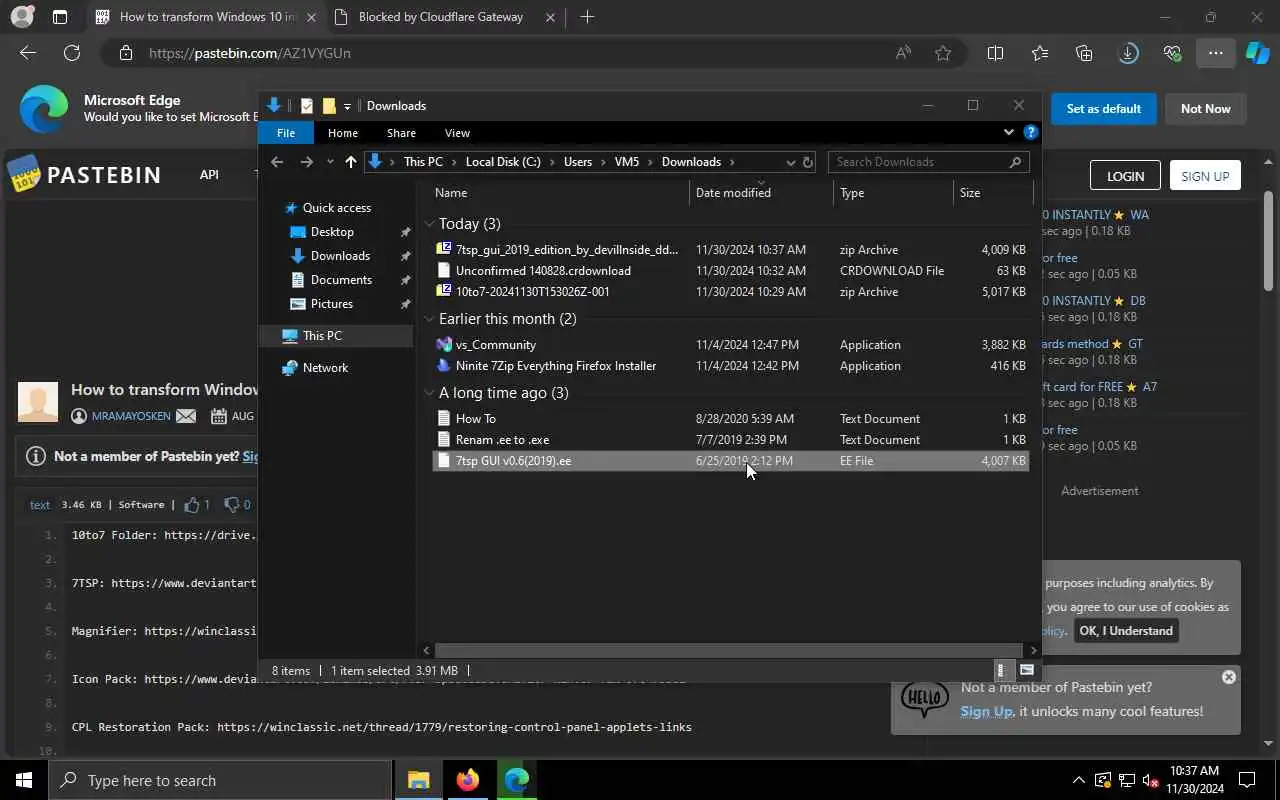The image size is (1280, 800).
Task: Click OK, I Understand cookie button
Action: (x=1126, y=631)
